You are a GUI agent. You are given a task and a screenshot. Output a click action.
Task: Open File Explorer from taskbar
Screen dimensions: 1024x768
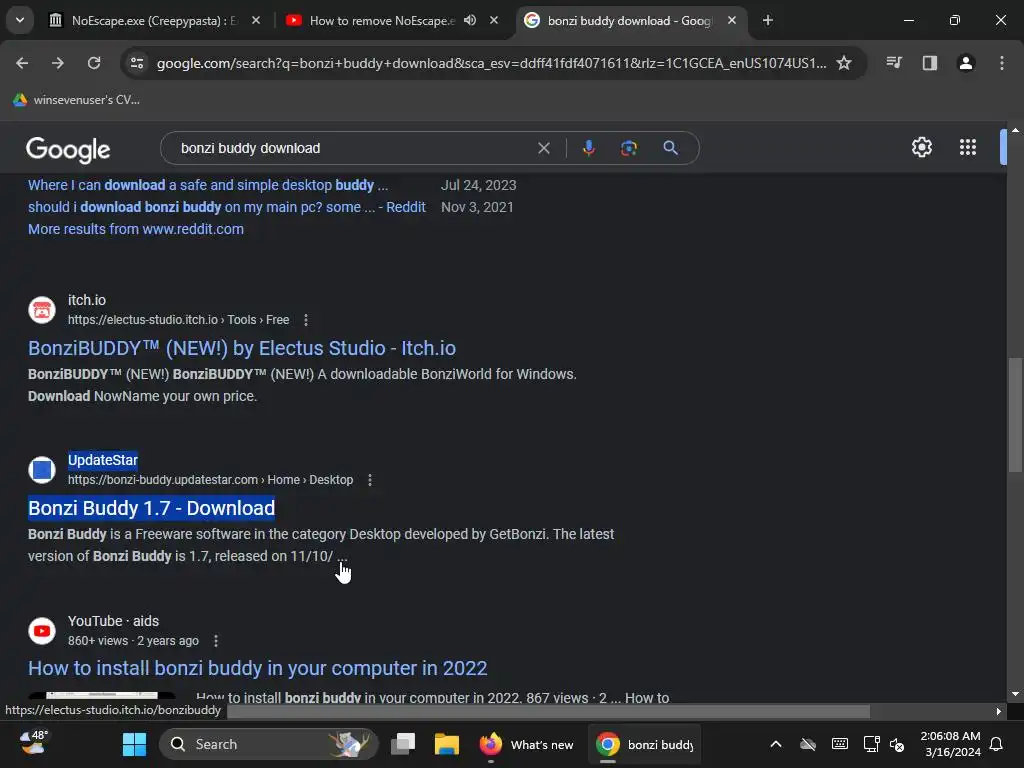pyautogui.click(x=447, y=744)
